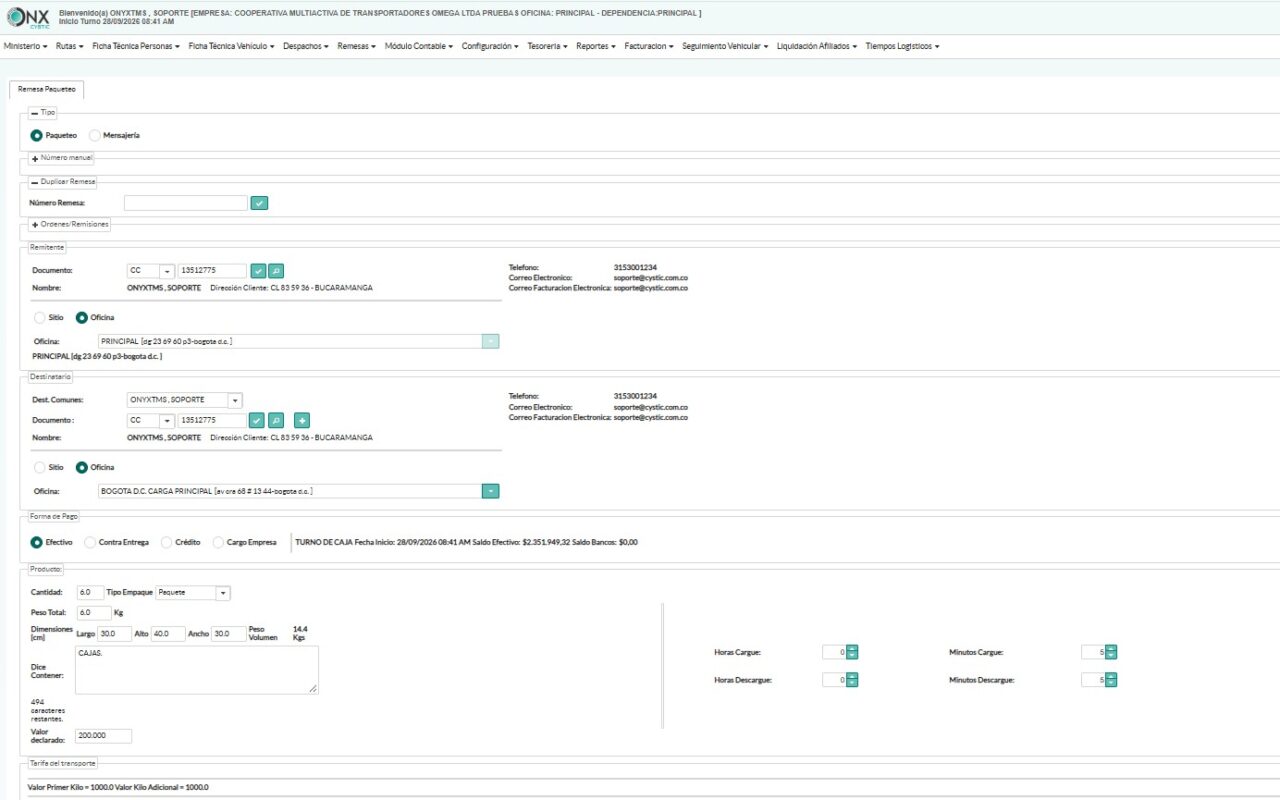The image size is (1280, 800).
Task: Select Cargo Empresa payment method
Action: coord(219,542)
